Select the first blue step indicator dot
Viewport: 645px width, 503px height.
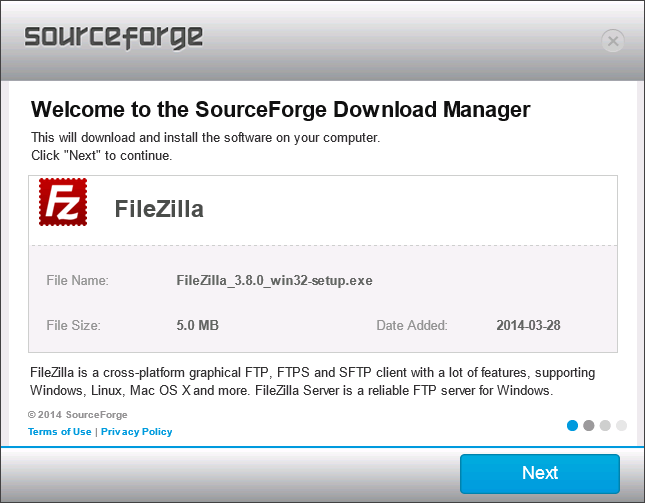click(x=572, y=425)
